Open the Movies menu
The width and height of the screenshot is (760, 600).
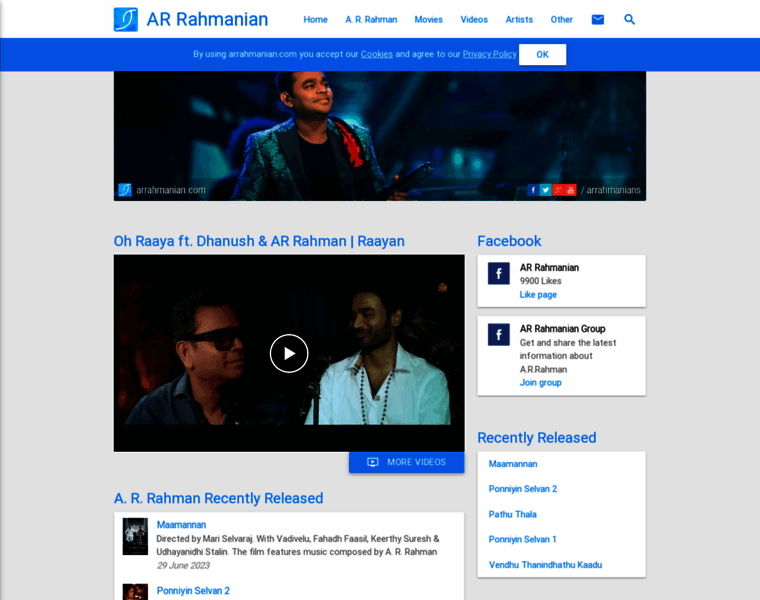pos(428,19)
